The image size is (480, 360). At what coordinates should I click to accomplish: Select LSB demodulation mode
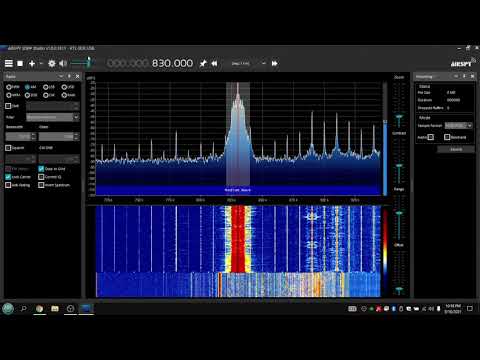click(49, 87)
